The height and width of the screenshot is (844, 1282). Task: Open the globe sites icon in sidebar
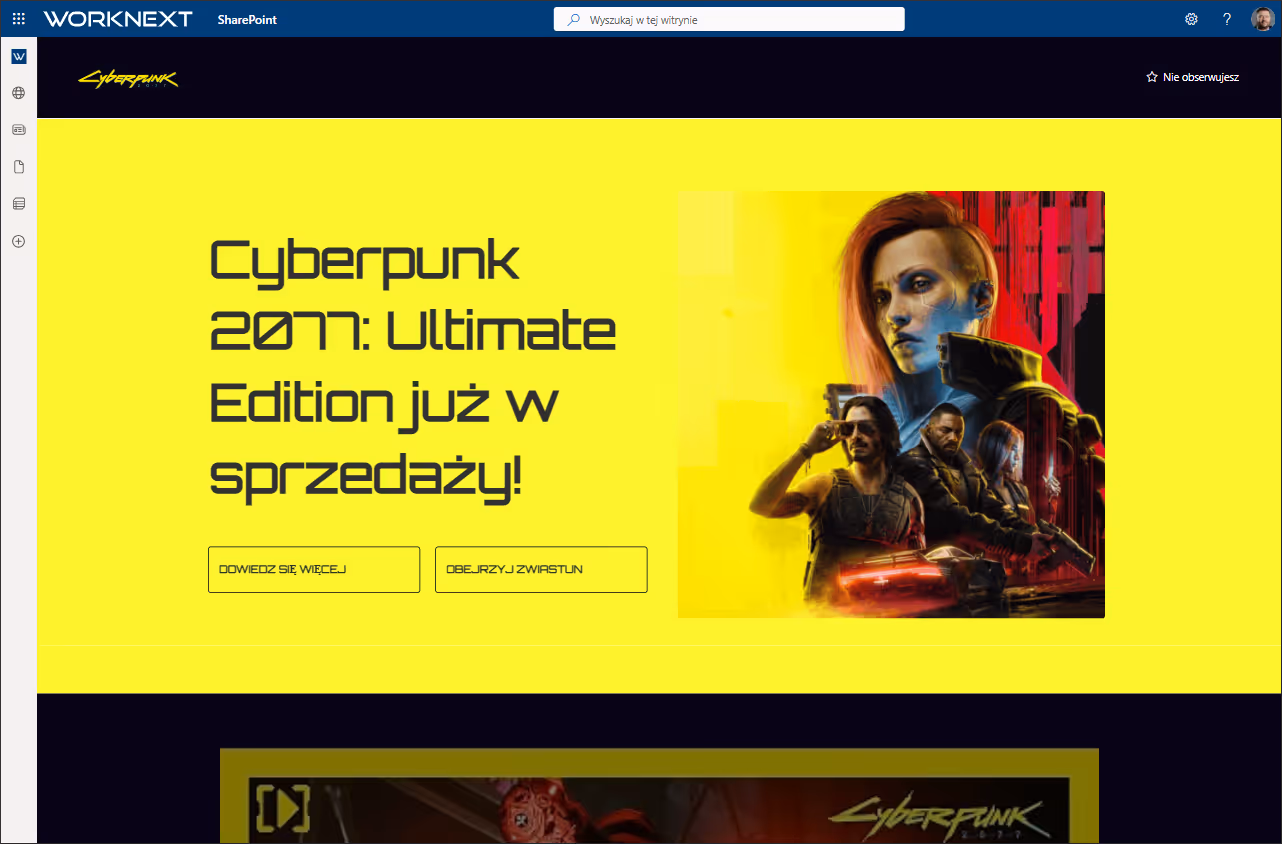pos(18,93)
